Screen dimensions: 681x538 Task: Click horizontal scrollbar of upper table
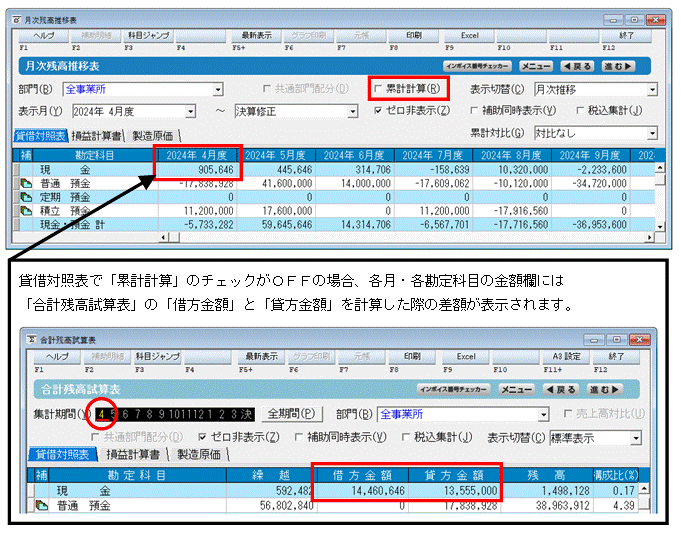pyautogui.click(x=407, y=237)
